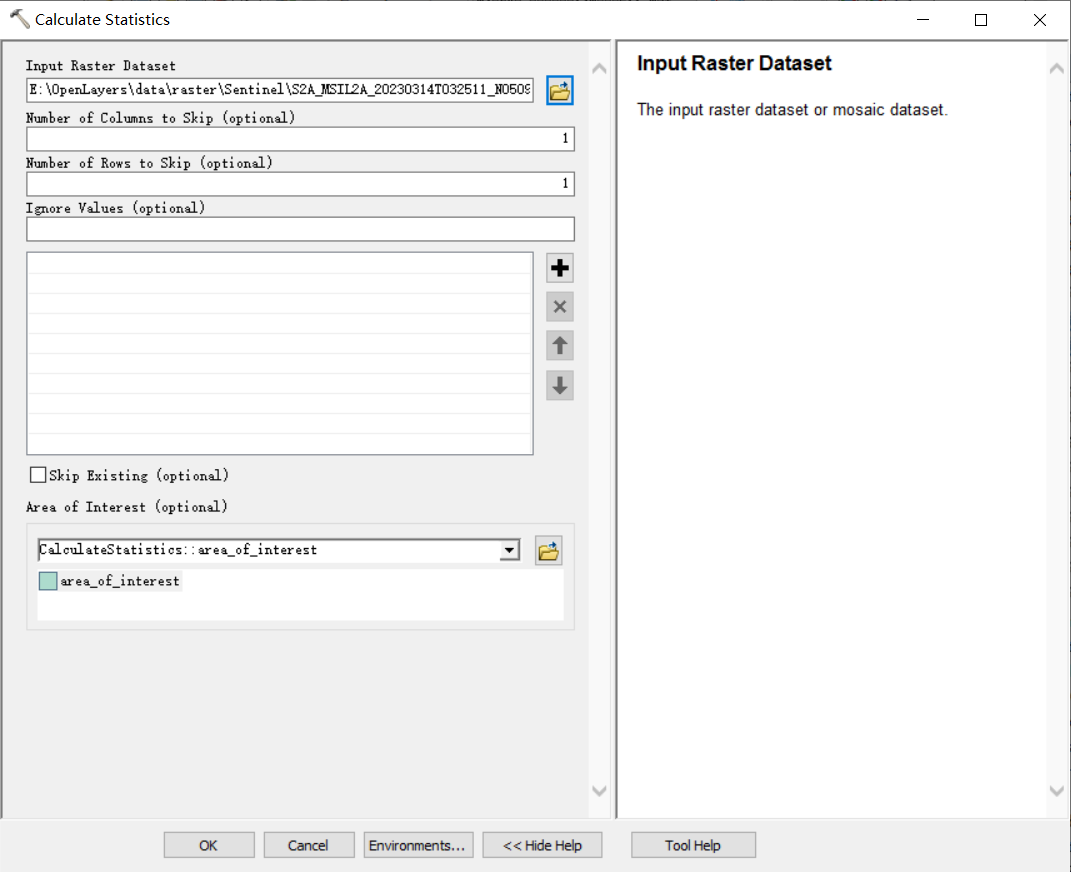
Task: Focus the Ignore Values input field
Action: coord(300,229)
